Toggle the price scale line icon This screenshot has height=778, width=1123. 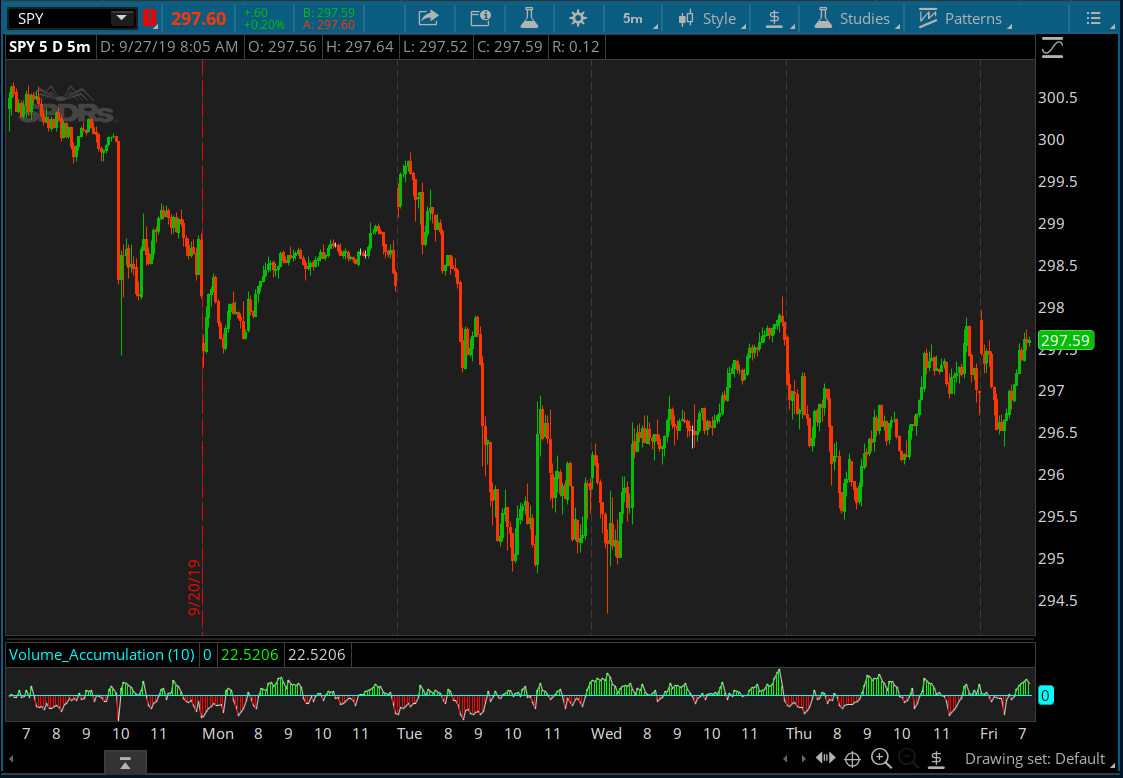tap(1052, 47)
